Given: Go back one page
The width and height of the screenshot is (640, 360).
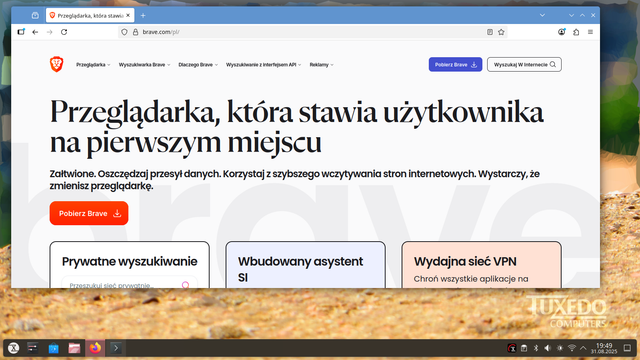Looking at the screenshot, I should tap(35, 32).
